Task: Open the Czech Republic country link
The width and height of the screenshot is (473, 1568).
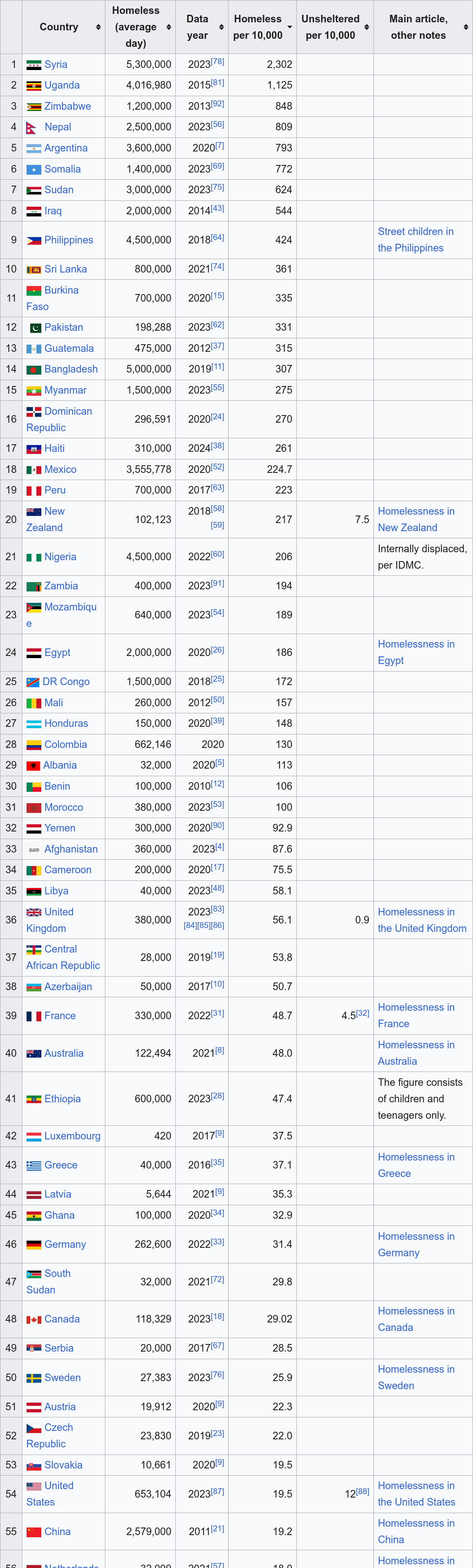Action: coord(50,1435)
